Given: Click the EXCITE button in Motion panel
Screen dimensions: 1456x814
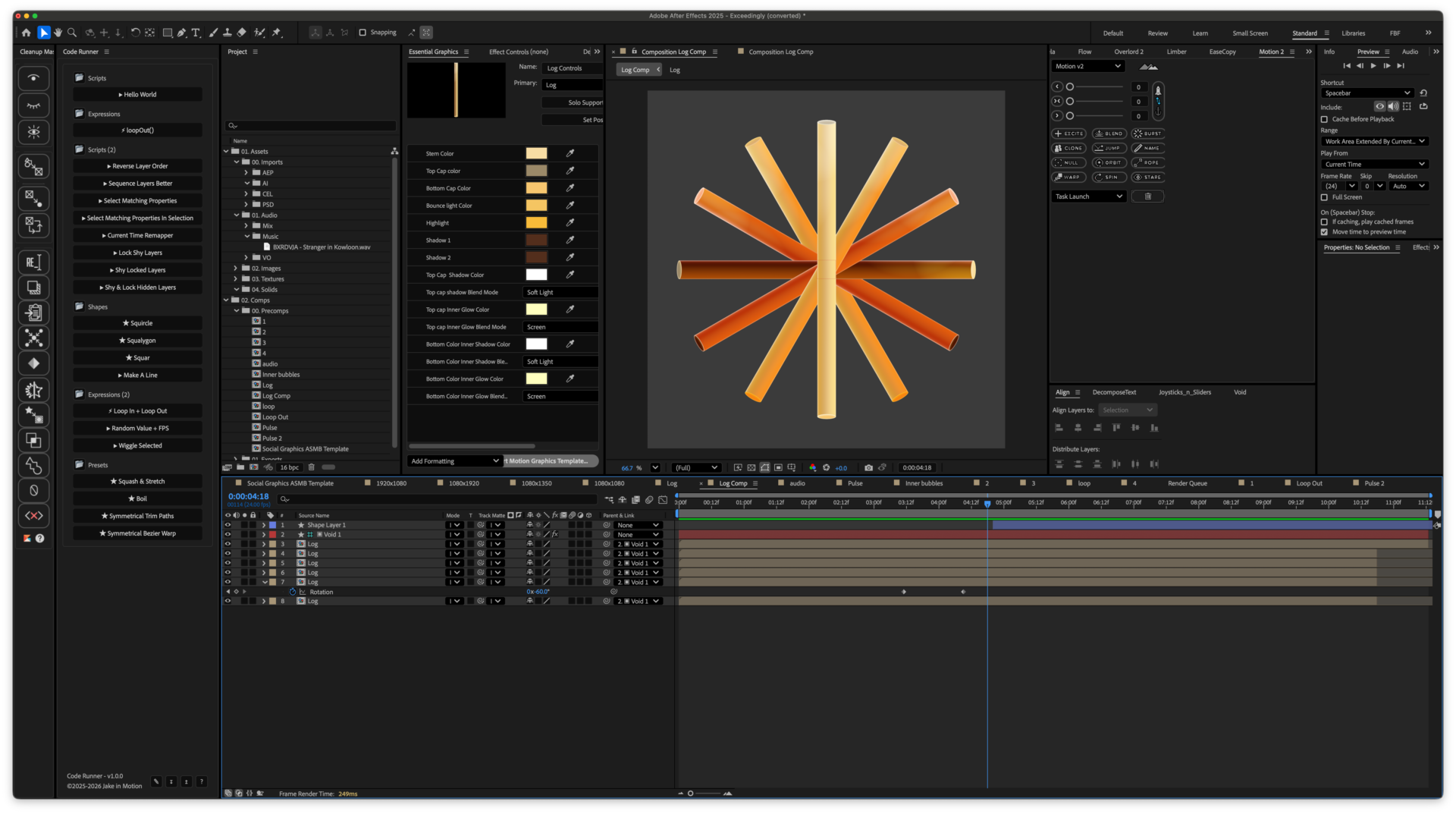Looking at the screenshot, I should [1069, 134].
